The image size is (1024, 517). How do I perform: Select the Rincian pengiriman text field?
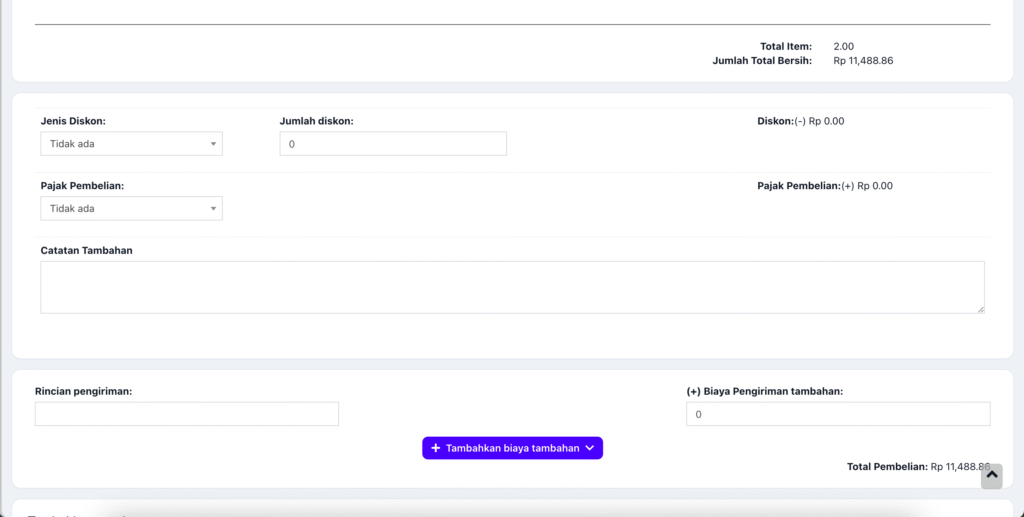pyautogui.click(x=187, y=414)
